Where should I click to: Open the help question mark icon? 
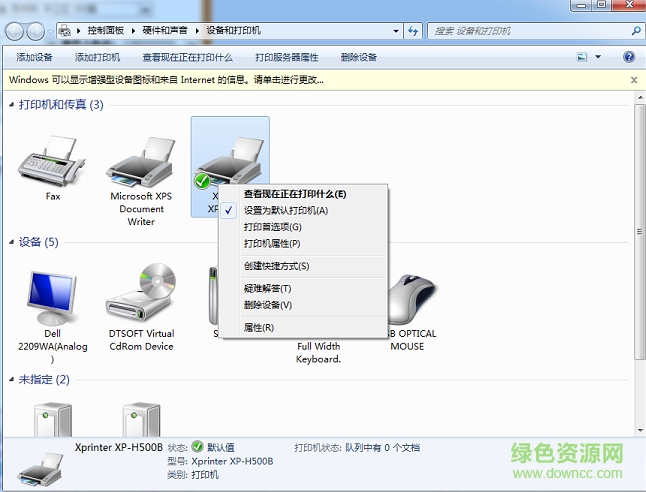pyautogui.click(x=629, y=57)
